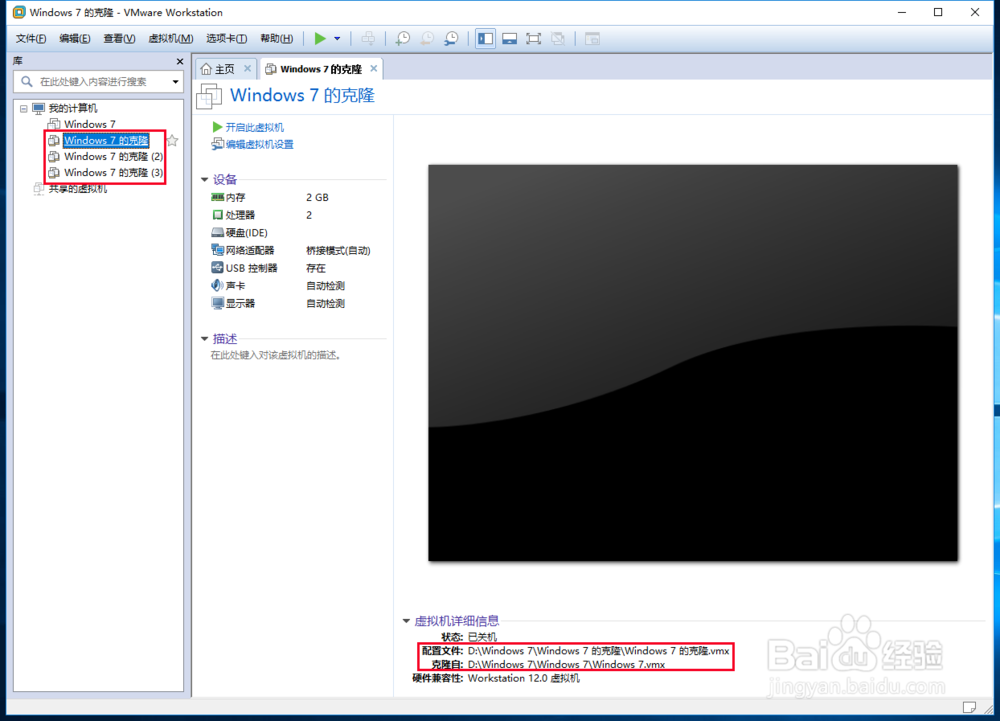This screenshot has height=721, width=1000.
Task: Select 共享的虚拟机 in the library
Action: coord(78,189)
